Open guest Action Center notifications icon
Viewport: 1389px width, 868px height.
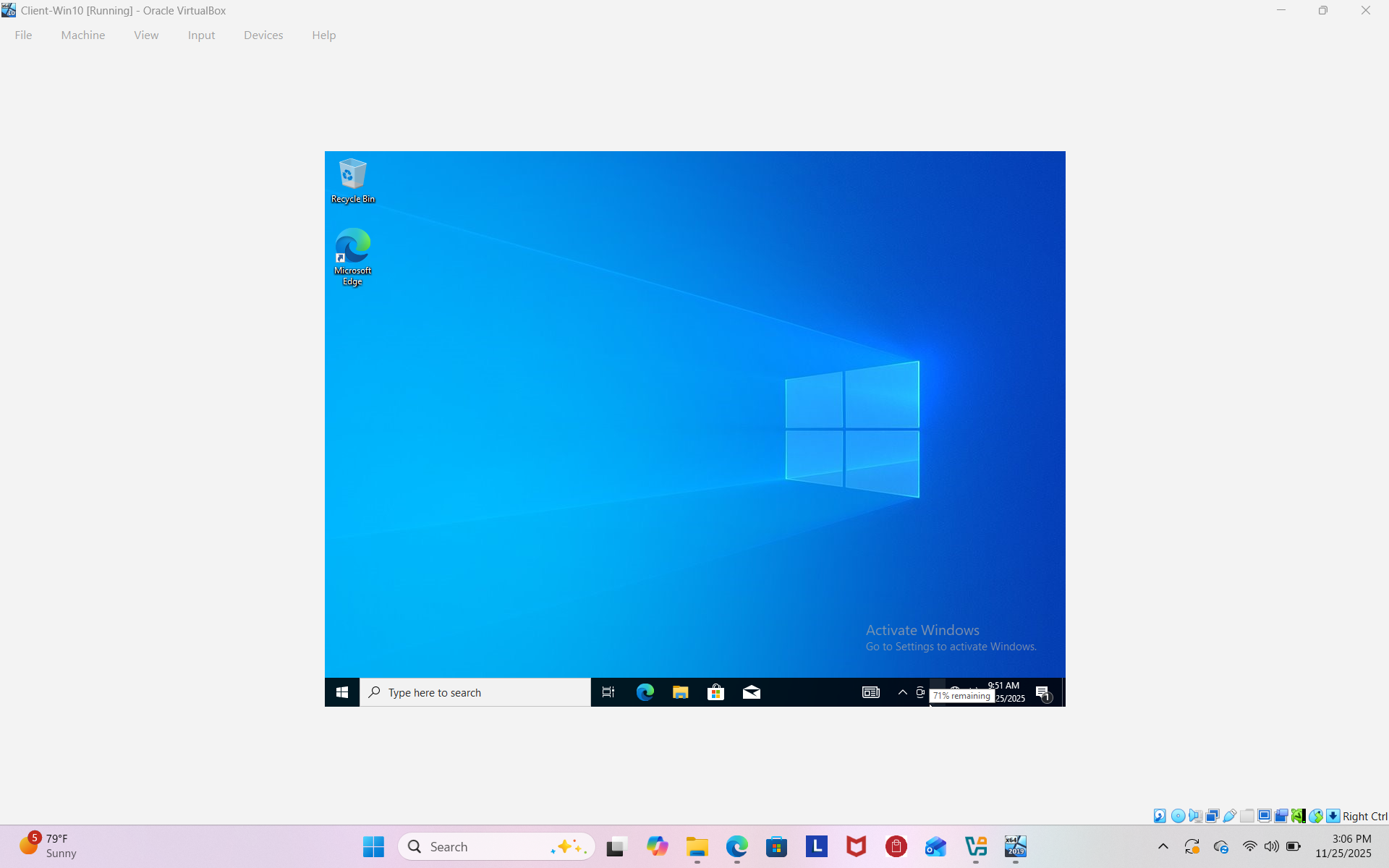tap(1042, 693)
